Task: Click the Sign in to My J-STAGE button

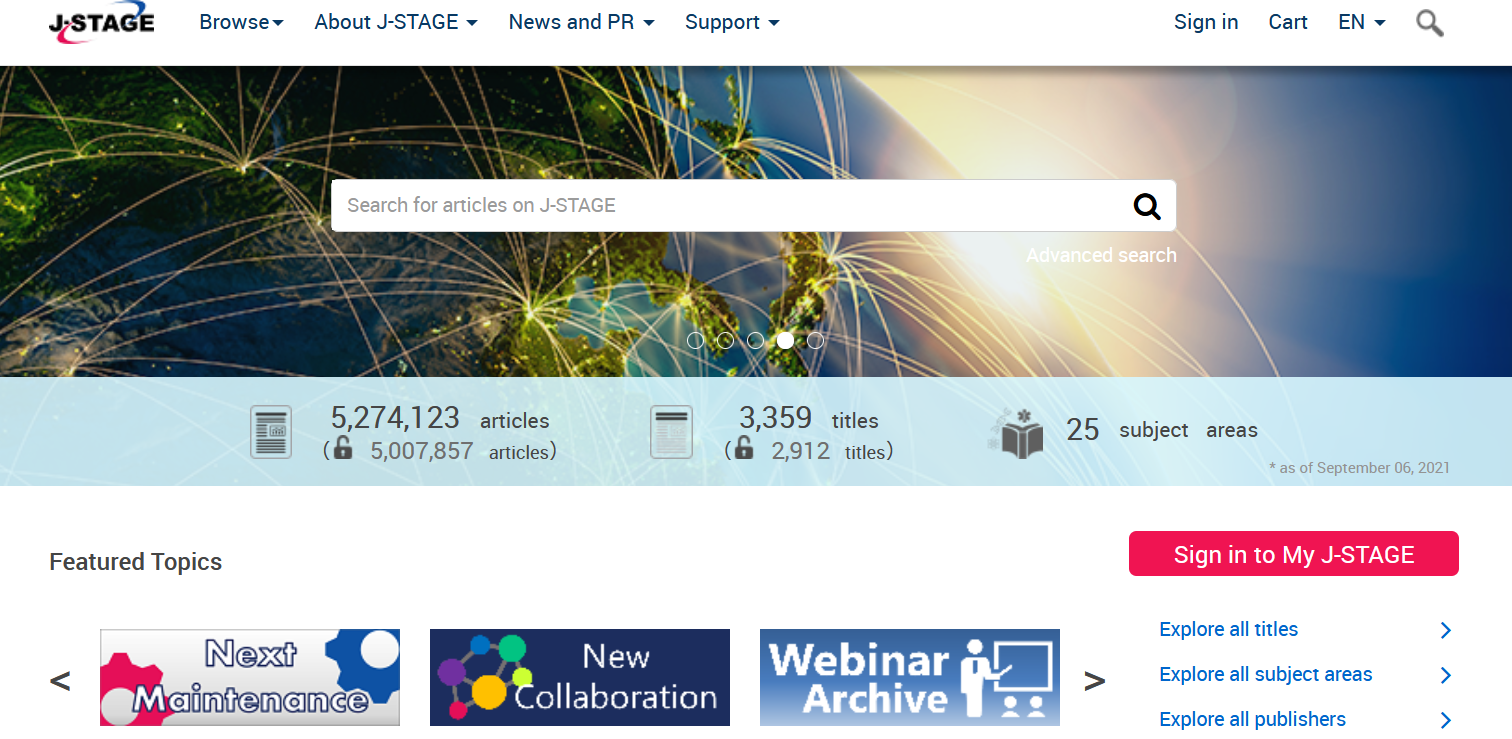Action: pos(1294,554)
